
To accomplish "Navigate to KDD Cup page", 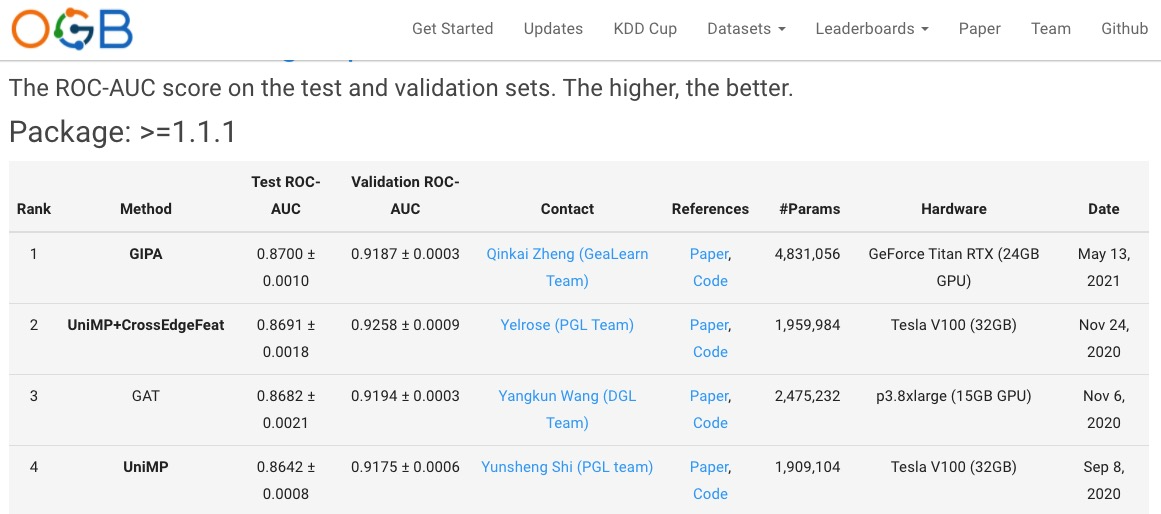I will click(x=645, y=29).
